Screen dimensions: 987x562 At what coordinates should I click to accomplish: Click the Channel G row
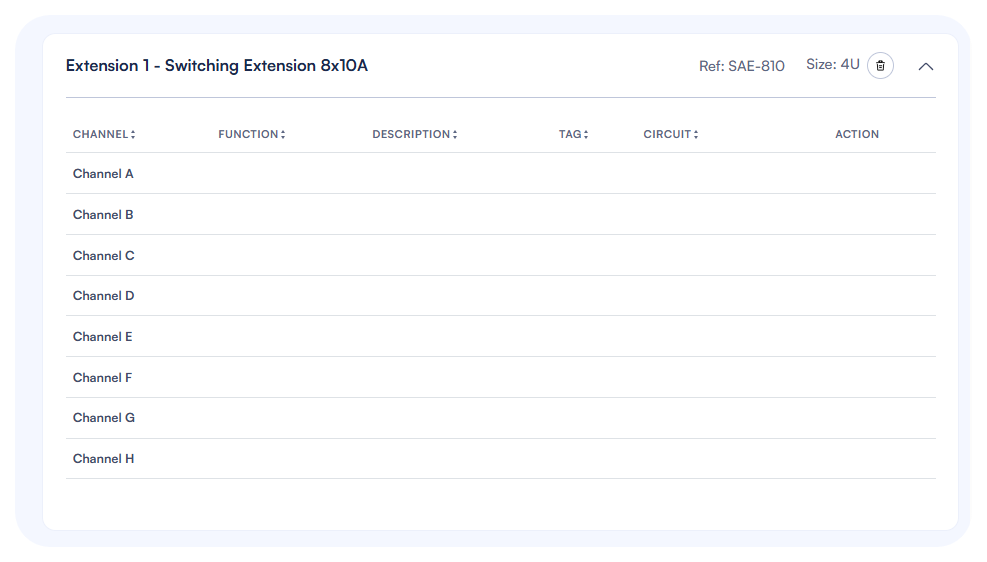pos(104,418)
